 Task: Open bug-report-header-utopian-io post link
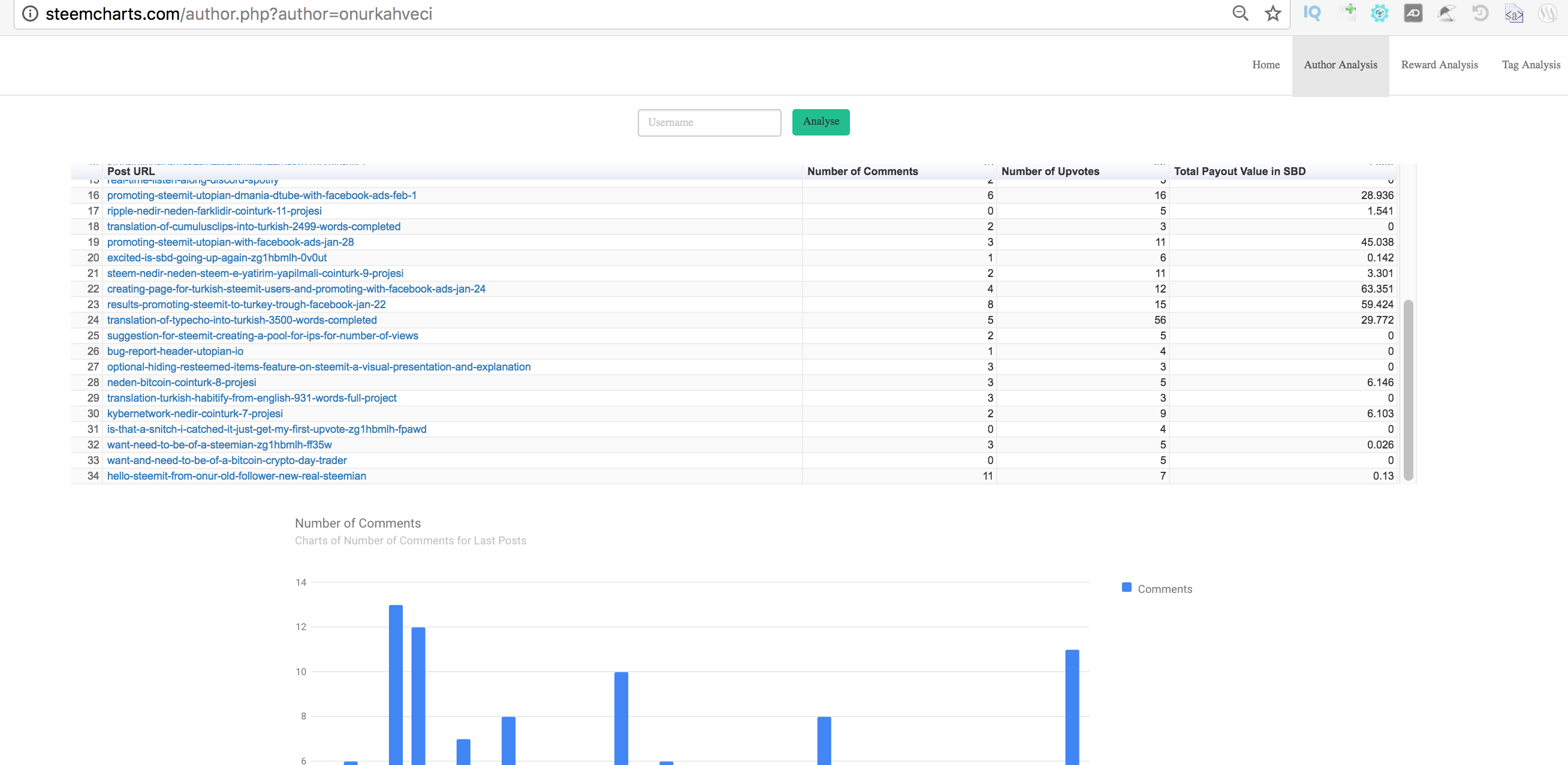[x=174, y=351]
